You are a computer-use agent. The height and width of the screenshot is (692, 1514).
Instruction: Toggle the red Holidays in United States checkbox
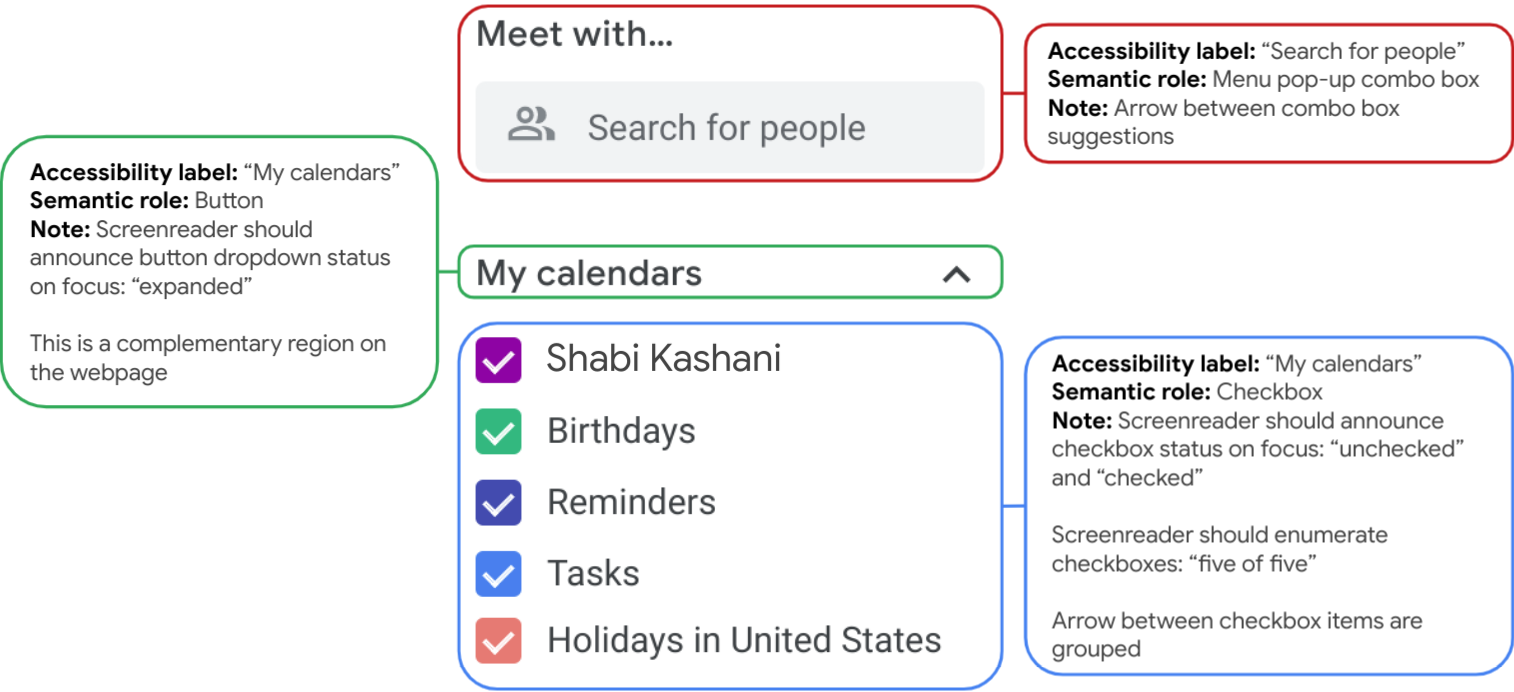pyautogui.click(x=498, y=641)
